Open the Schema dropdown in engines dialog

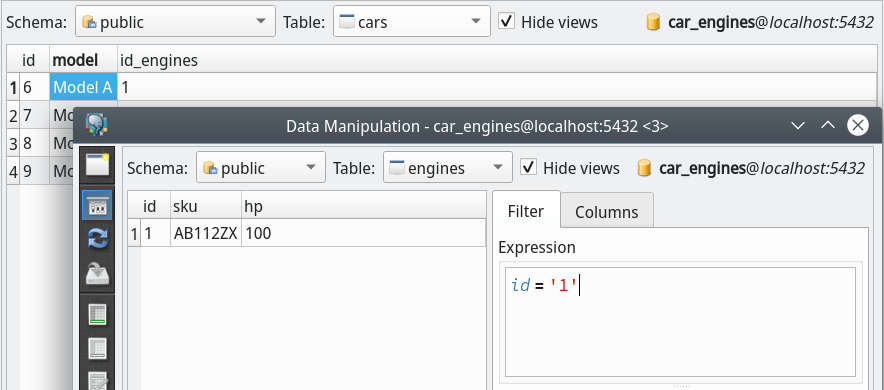(261, 167)
